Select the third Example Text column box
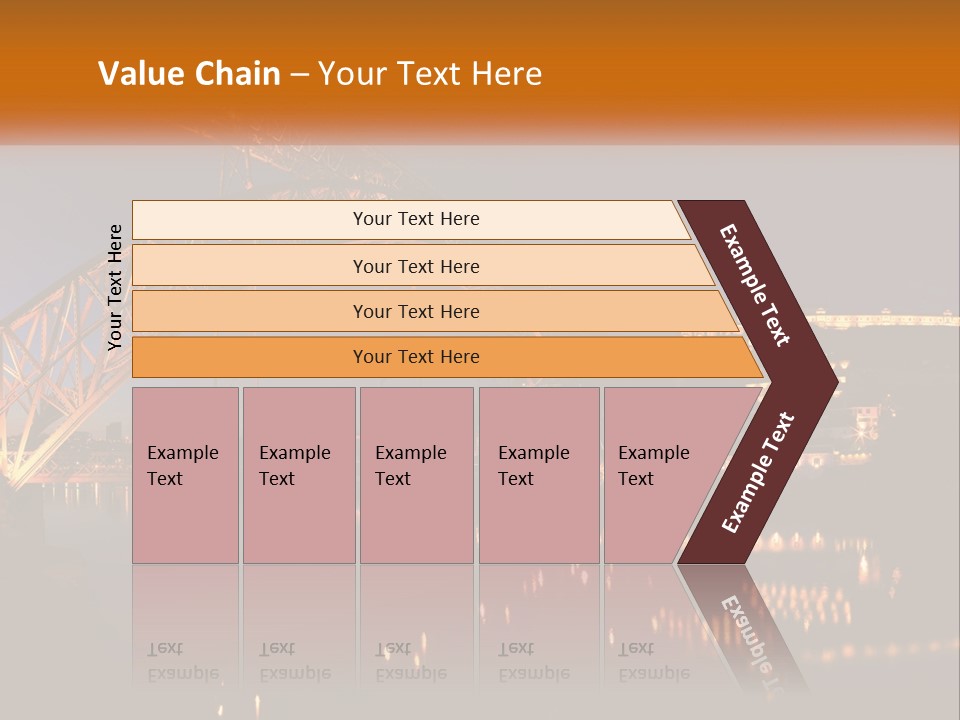960x720 pixels. [417, 475]
